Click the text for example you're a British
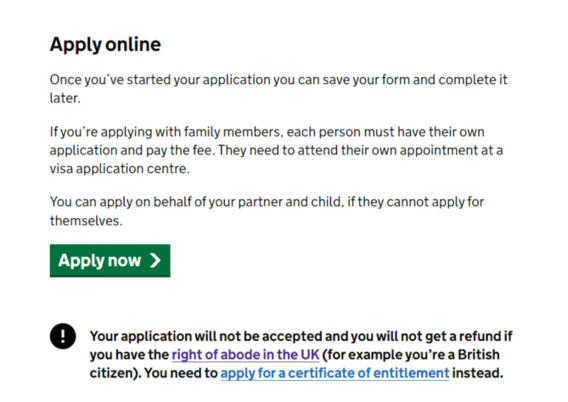This screenshot has height=402, width=568. (411, 355)
